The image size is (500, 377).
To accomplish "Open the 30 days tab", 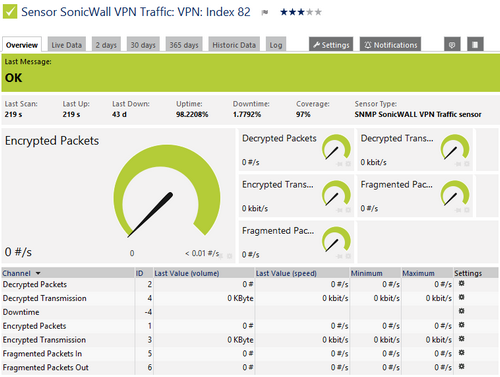I will pyautogui.click(x=143, y=45).
